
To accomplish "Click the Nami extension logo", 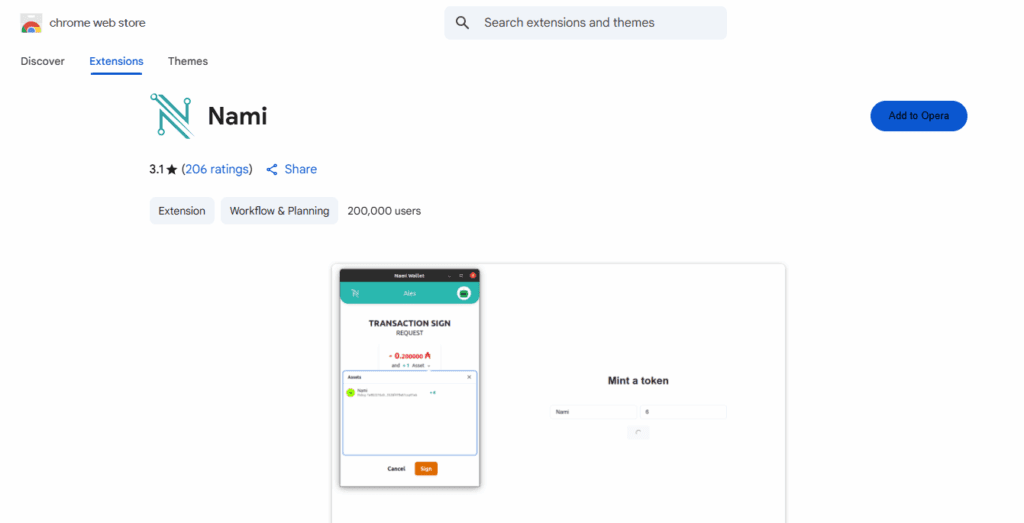I will [x=171, y=116].
